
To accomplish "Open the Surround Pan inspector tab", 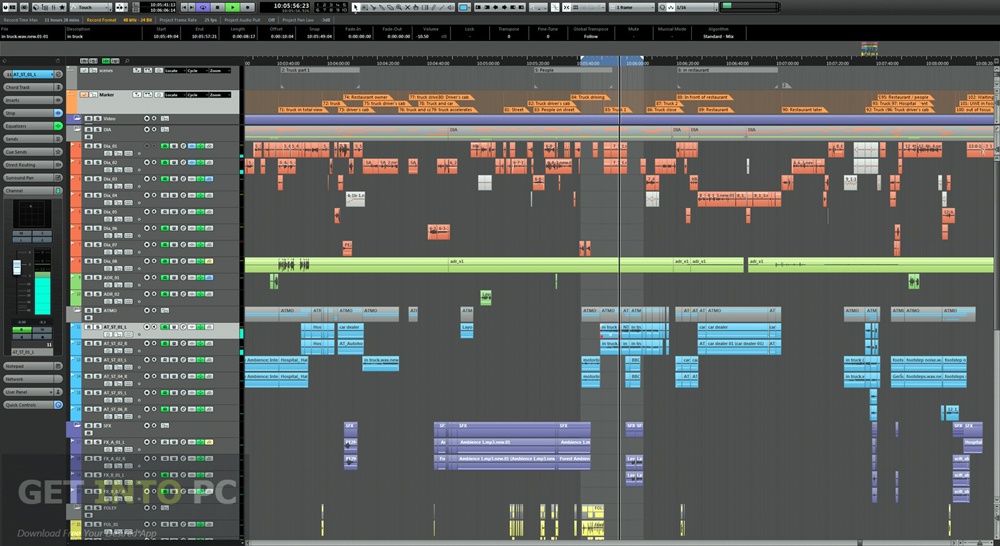I will (32, 177).
